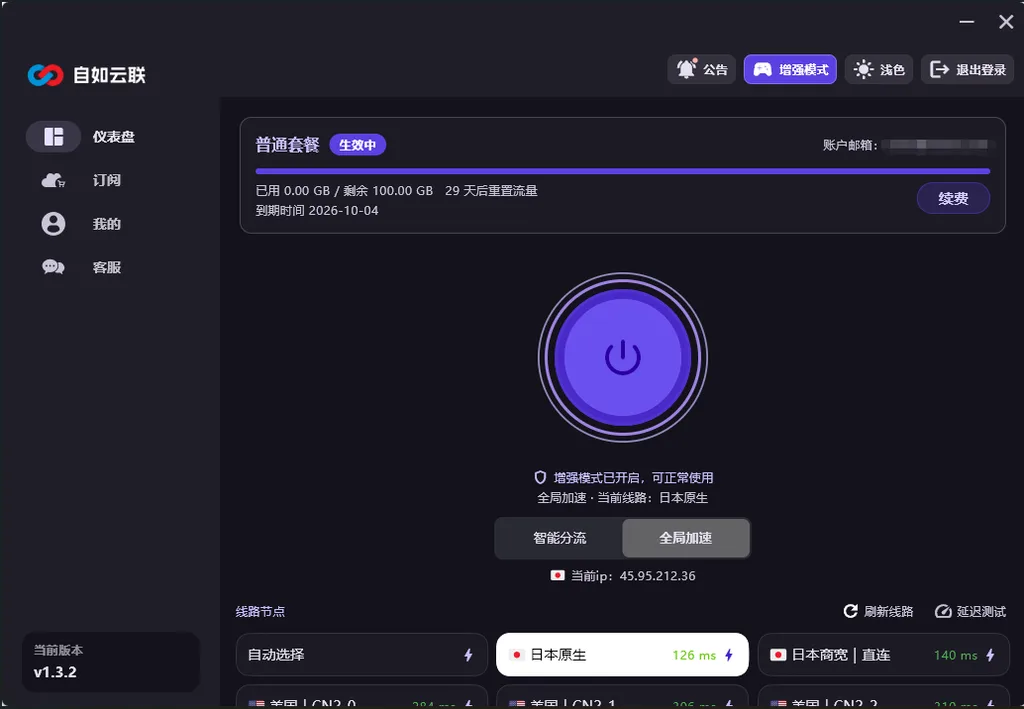Click the blurred 账户邮箱 email value
Image resolution: width=1024 pixels, height=709 pixels.
pyautogui.click(x=938, y=145)
